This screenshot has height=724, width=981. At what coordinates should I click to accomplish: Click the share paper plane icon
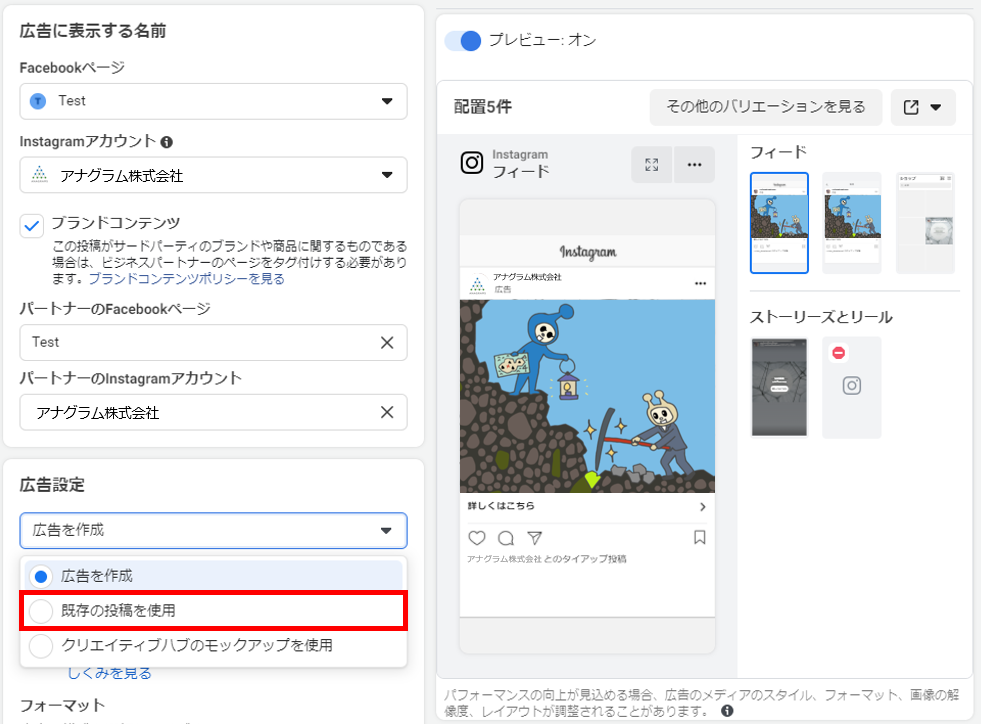[x=535, y=538]
